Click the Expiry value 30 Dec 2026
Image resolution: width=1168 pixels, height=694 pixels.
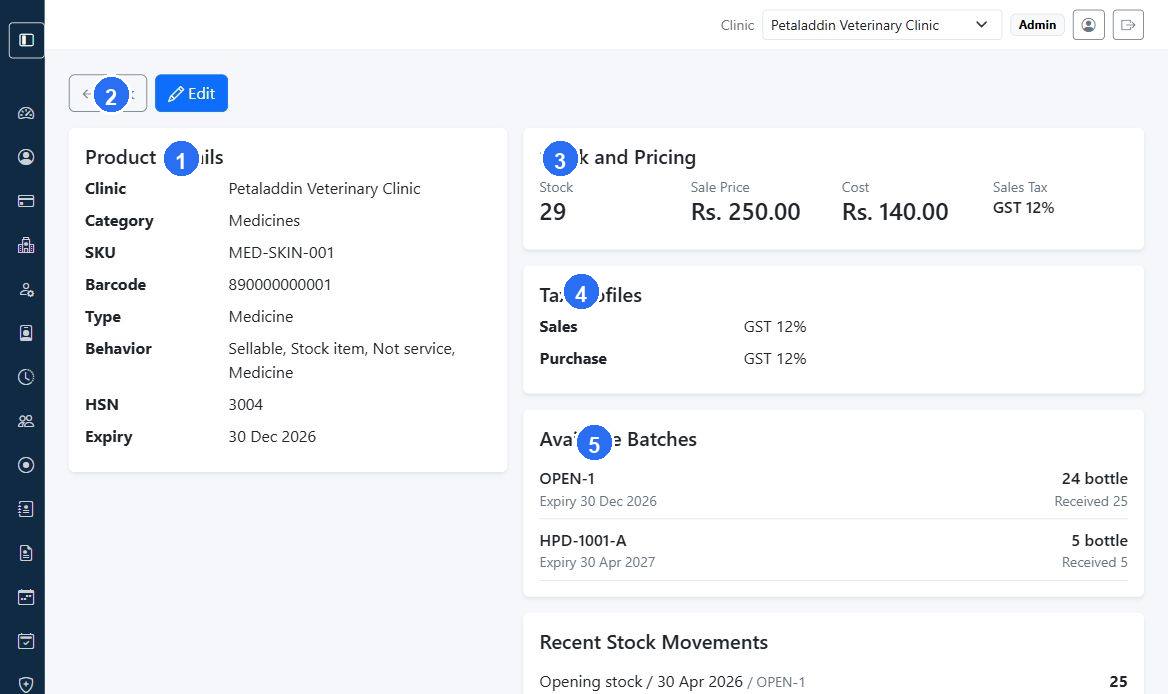click(x=272, y=436)
